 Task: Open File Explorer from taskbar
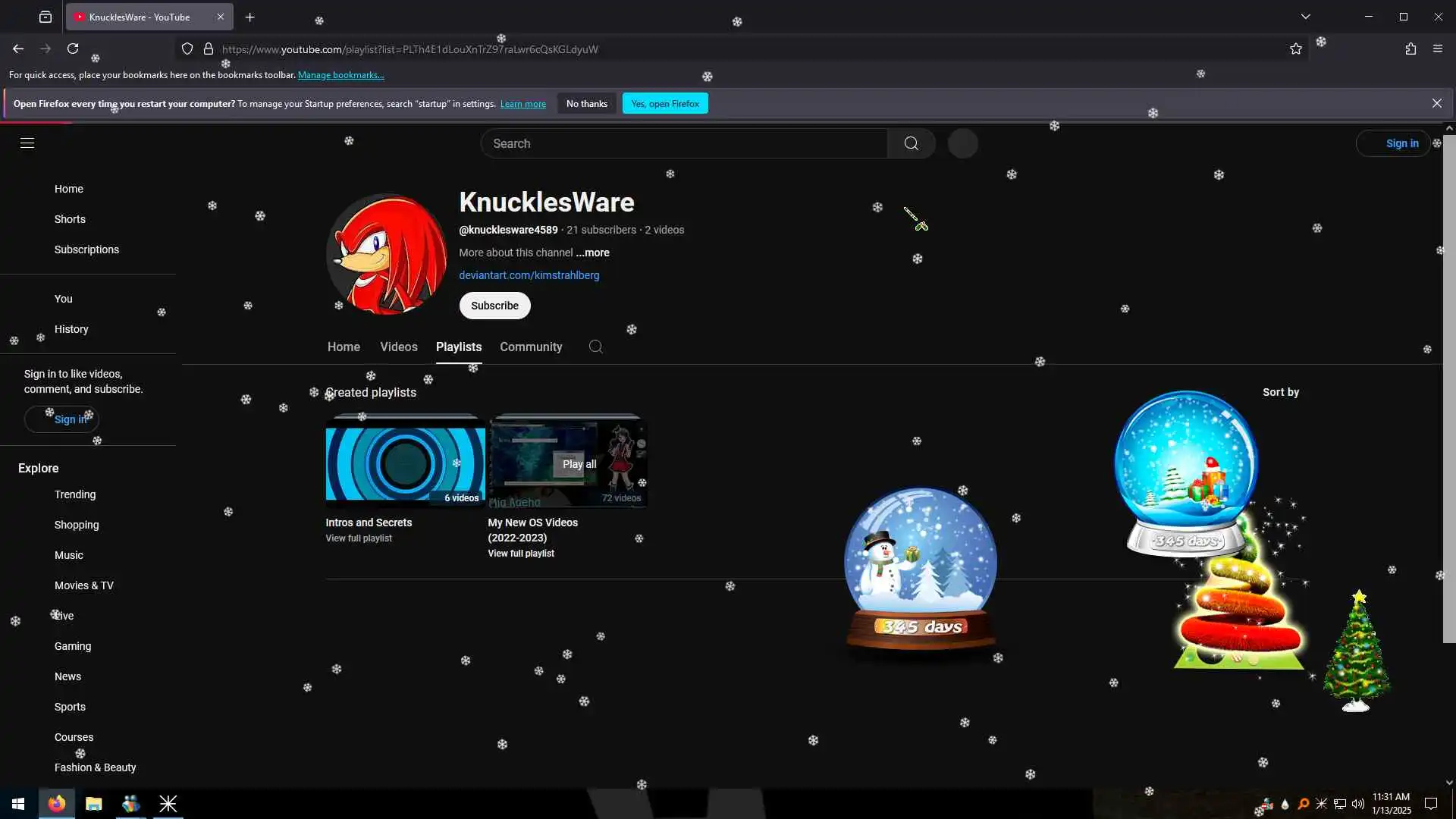tap(93, 804)
